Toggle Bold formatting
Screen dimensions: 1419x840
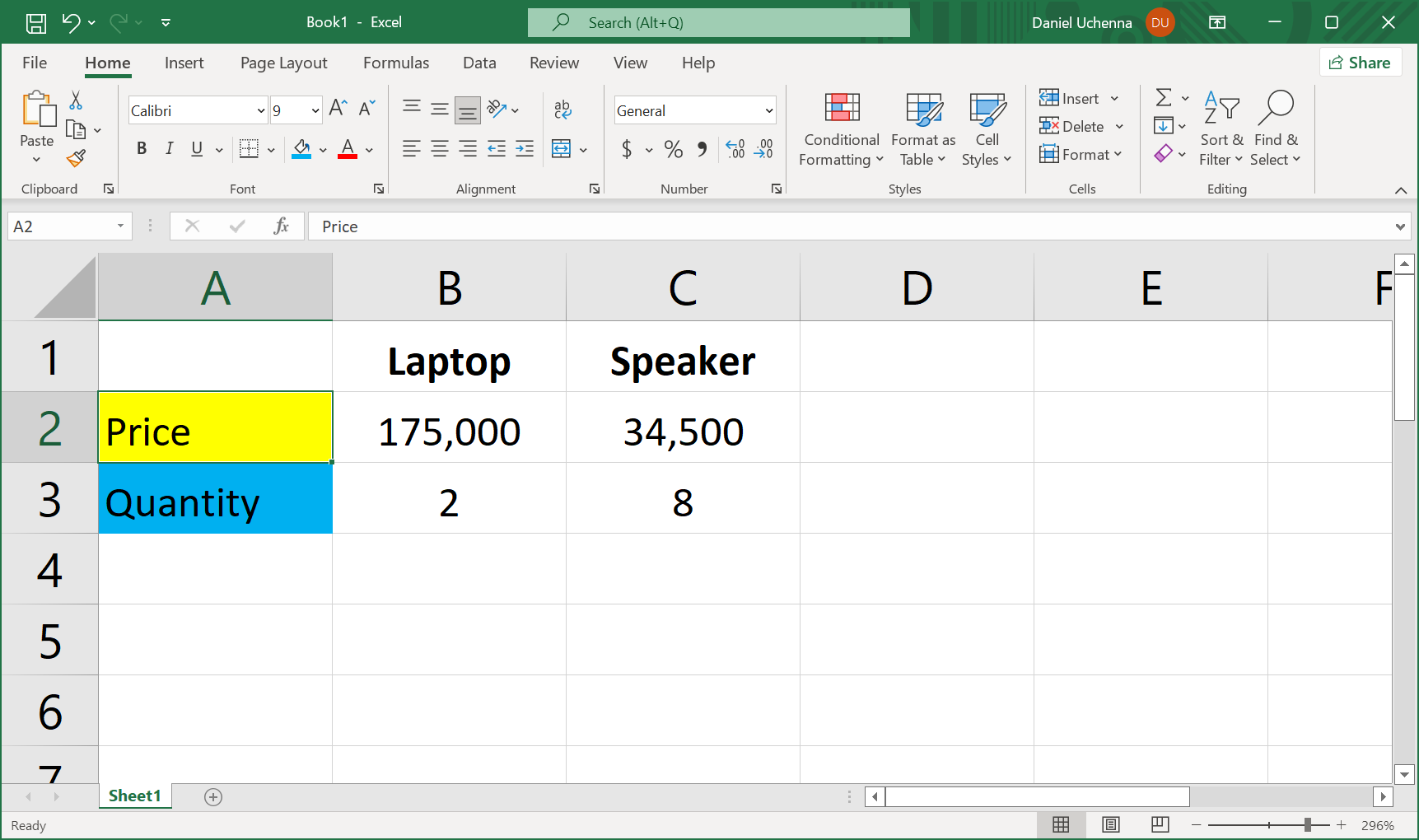click(x=142, y=148)
